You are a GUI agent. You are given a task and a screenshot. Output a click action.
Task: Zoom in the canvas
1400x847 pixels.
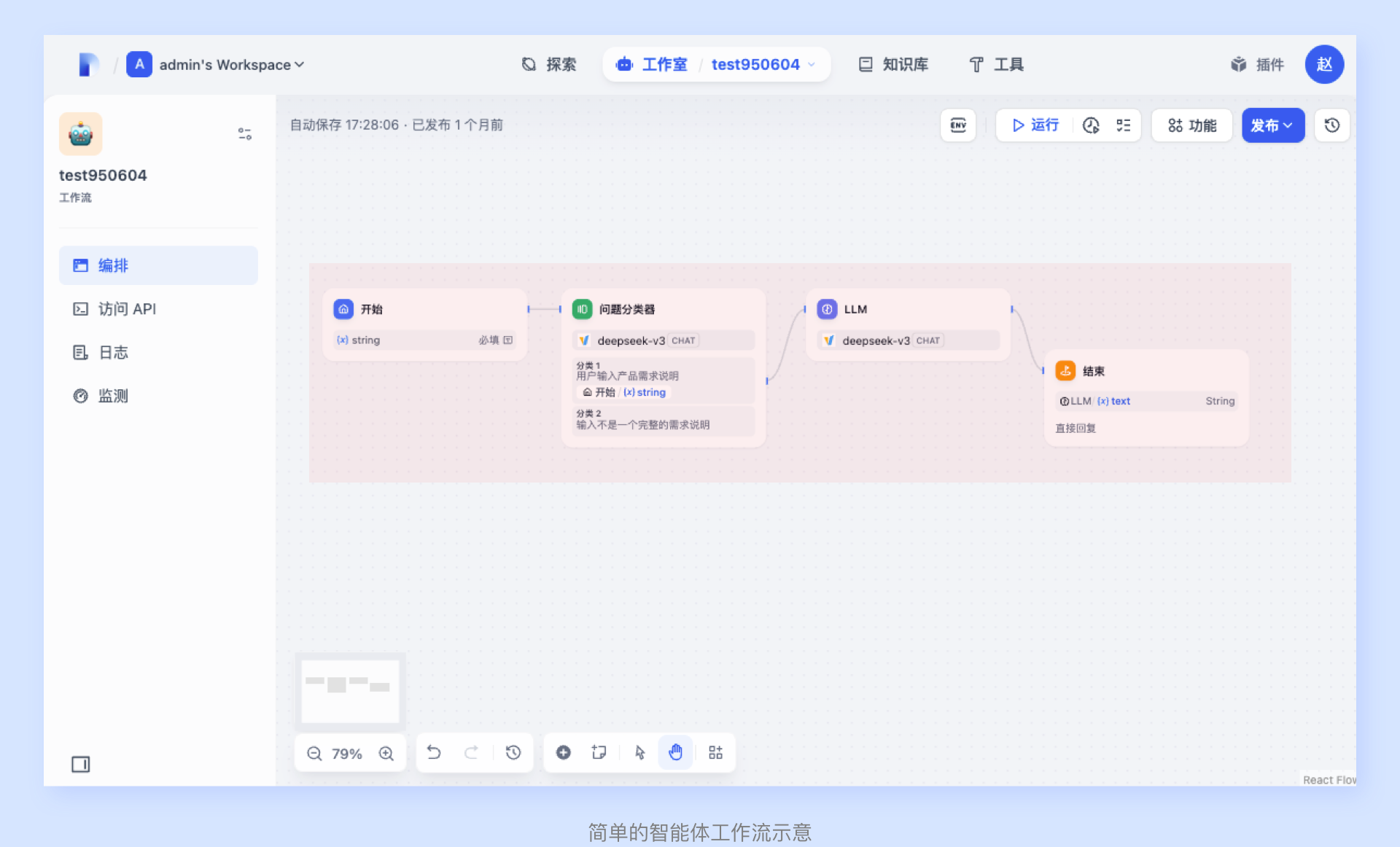(386, 754)
